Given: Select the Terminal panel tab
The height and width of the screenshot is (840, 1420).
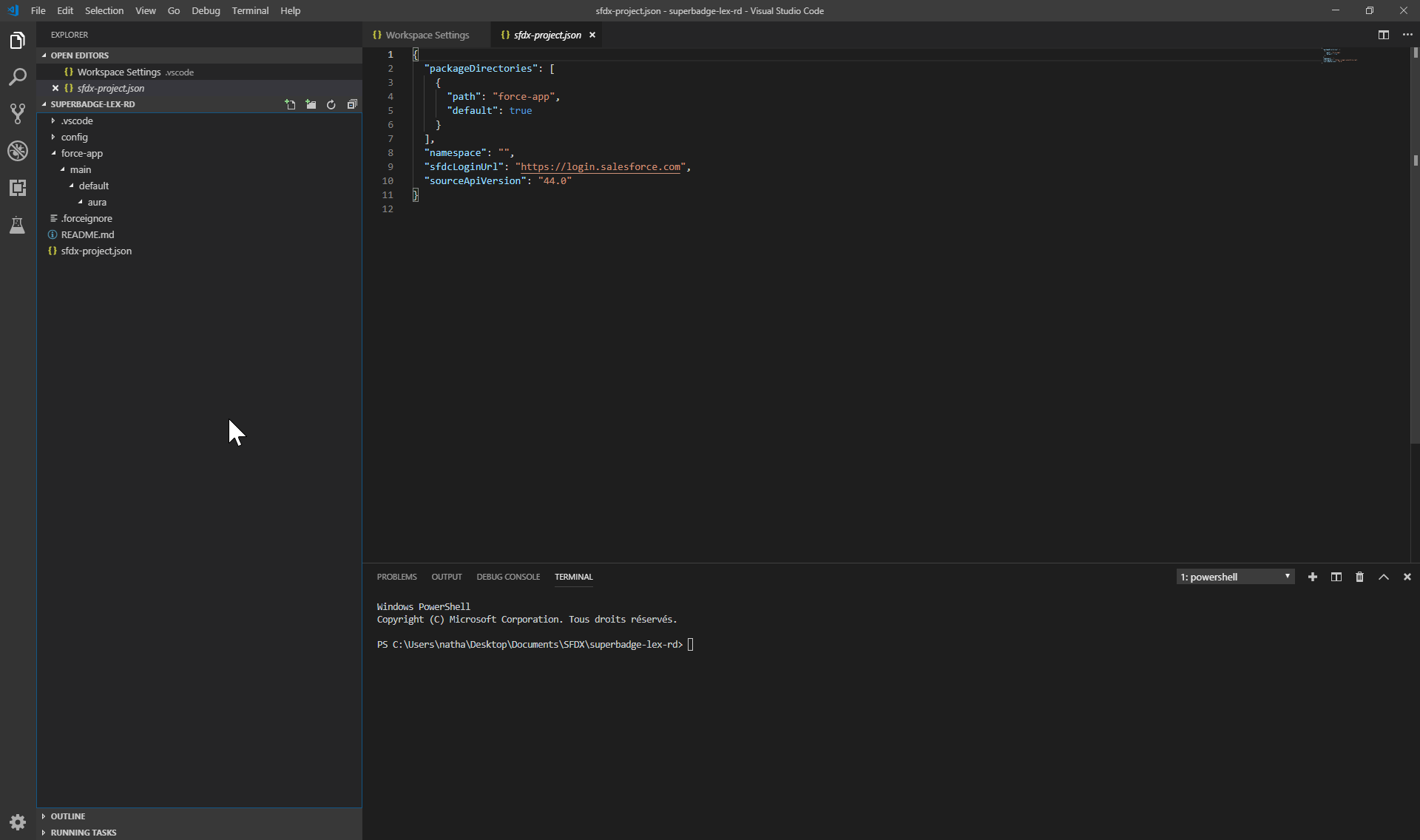Looking at the screenshot, I should tap(574, 577).
